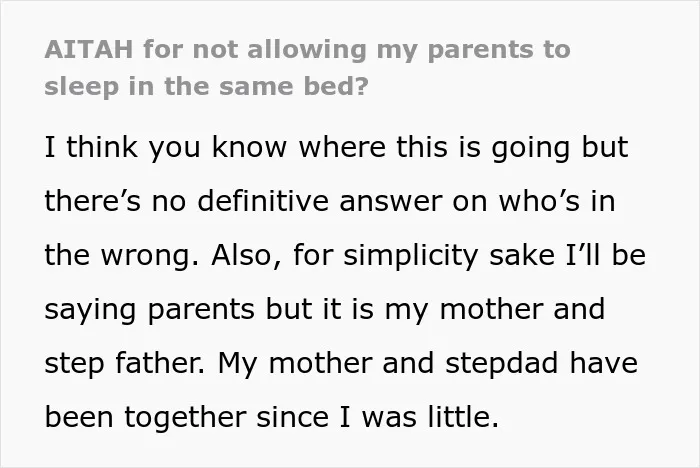
Task: Click the word 'Also,' in the paragraph
Action: (x=247, y=255)
